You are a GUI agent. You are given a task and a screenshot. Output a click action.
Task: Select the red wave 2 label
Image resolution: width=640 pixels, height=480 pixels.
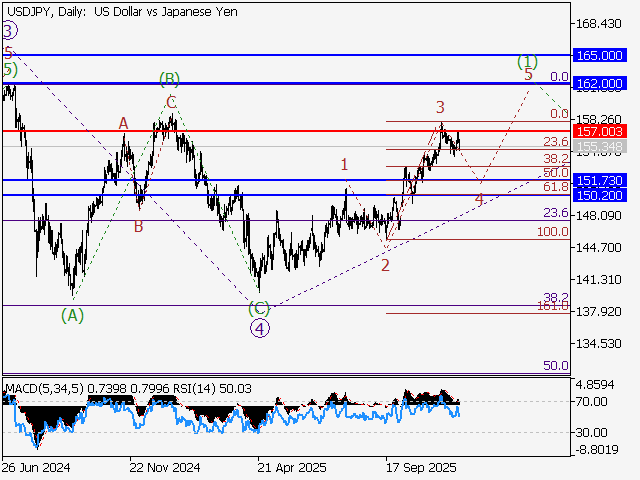tap(385, 264)
